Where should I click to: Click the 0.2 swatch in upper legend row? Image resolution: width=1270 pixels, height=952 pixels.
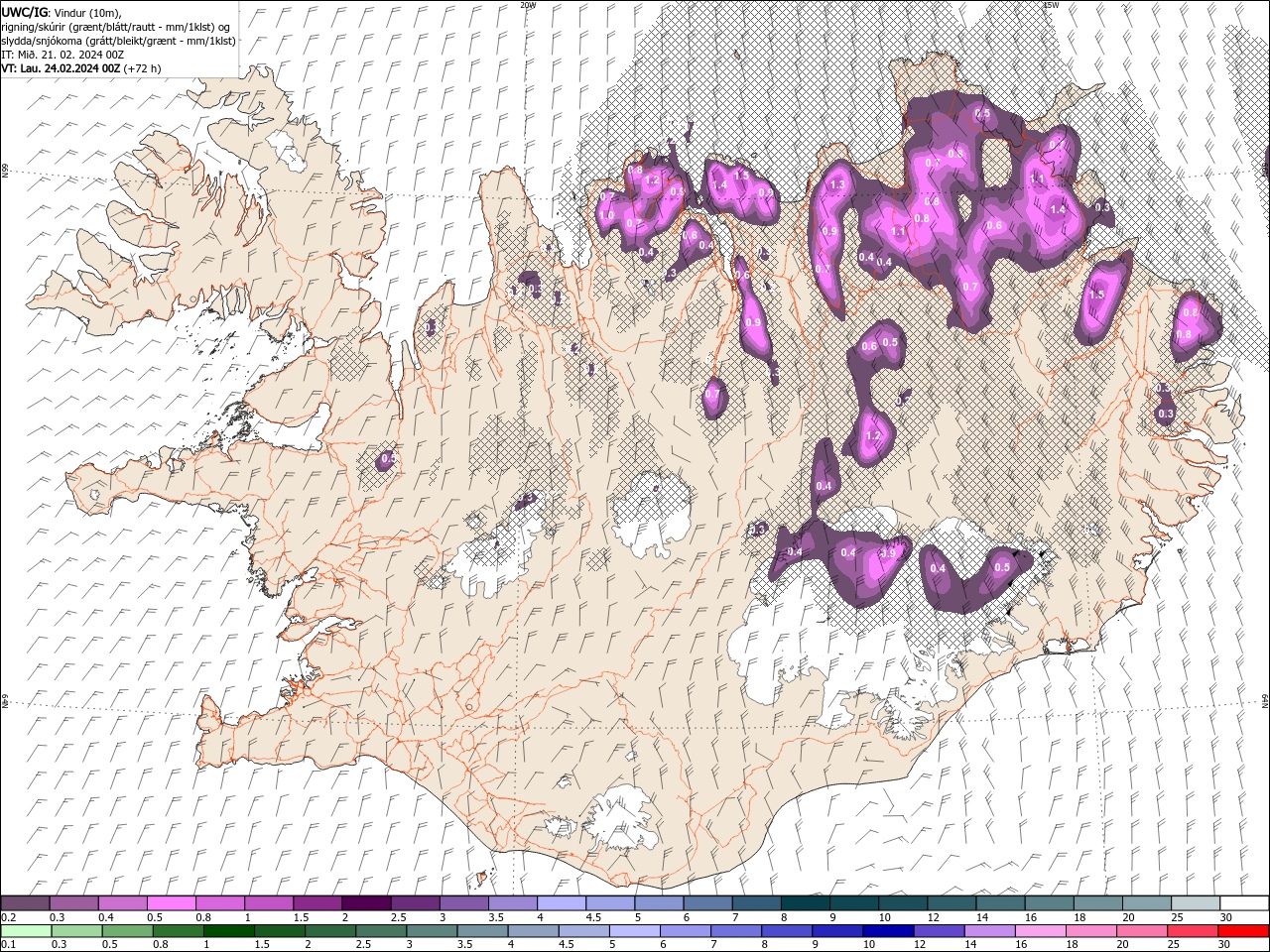[x=26, y=903]
